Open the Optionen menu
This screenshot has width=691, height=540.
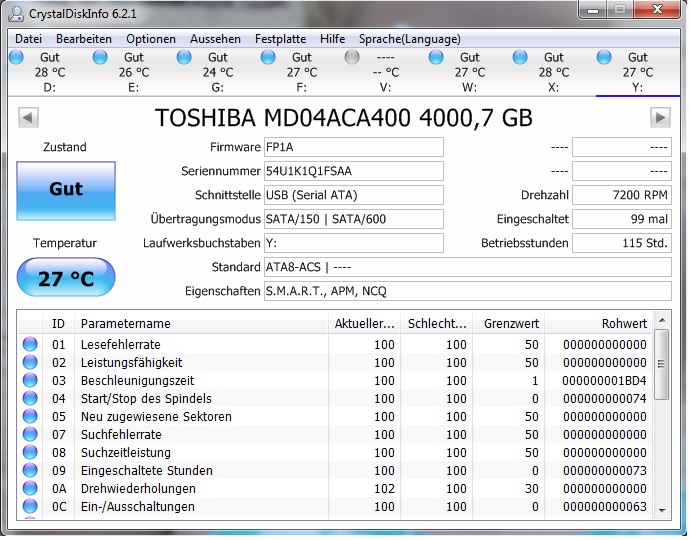coord(151,39)
